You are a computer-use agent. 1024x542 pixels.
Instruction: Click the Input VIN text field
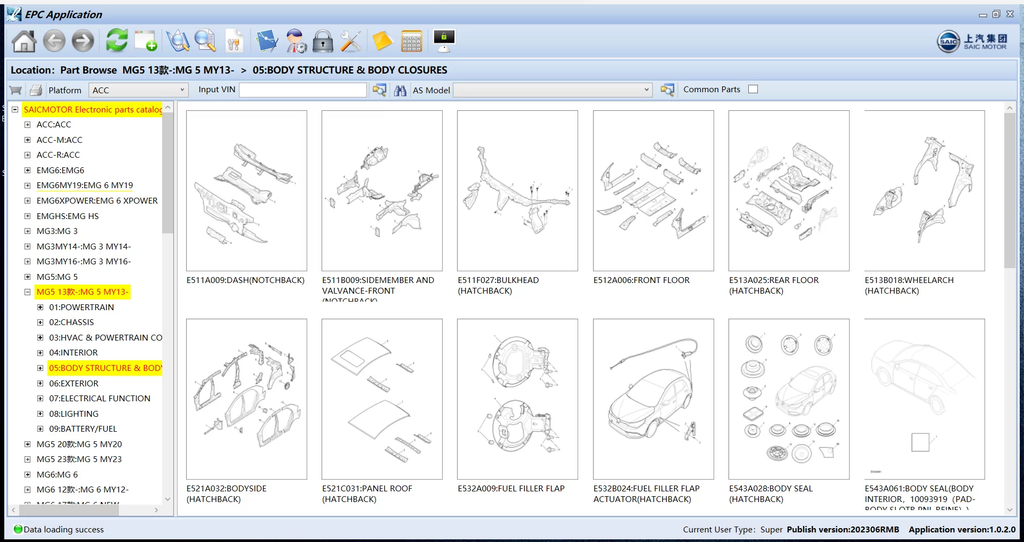(x=302, y=90)
